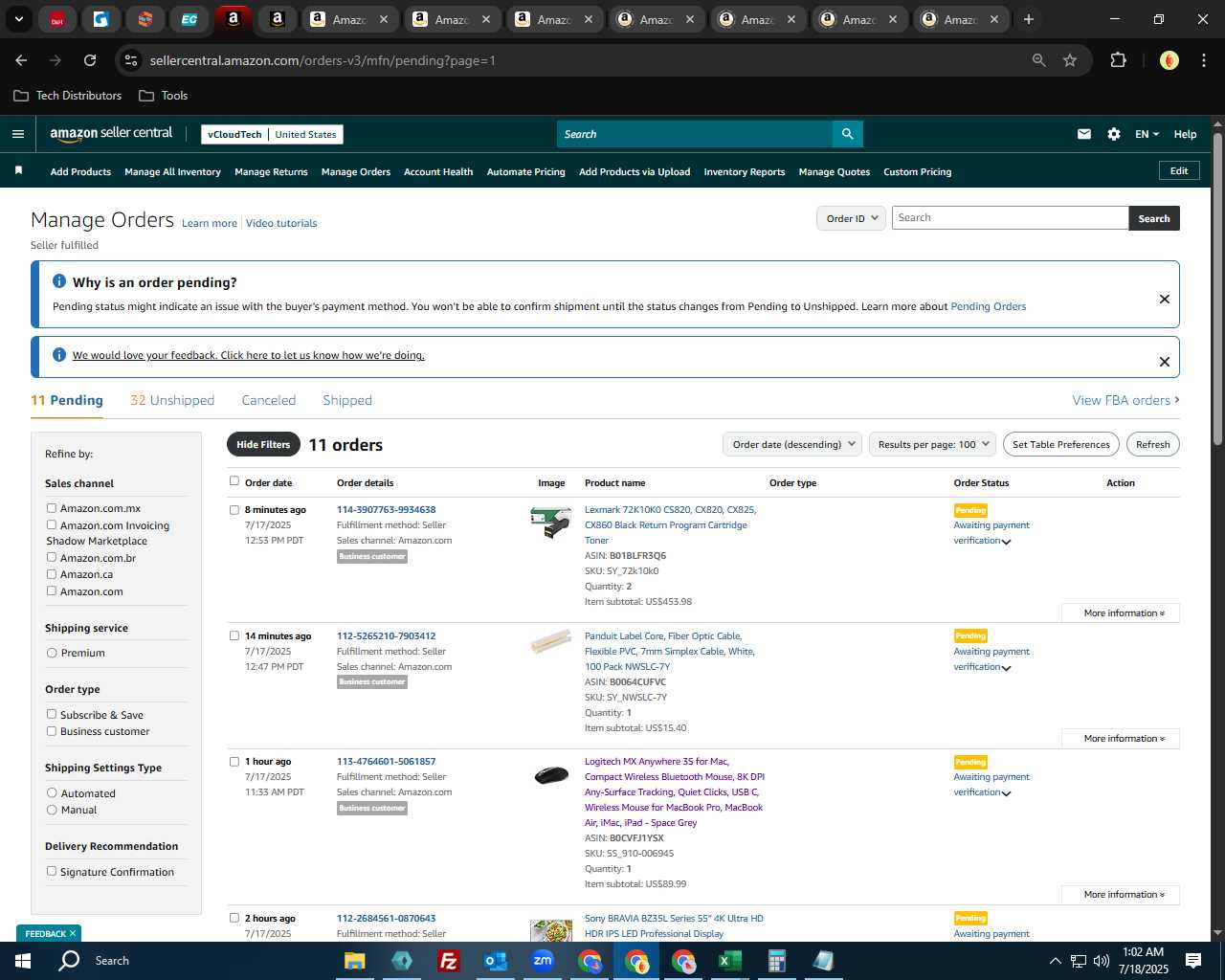Switch to the Canceled tab

pos(269,400)
